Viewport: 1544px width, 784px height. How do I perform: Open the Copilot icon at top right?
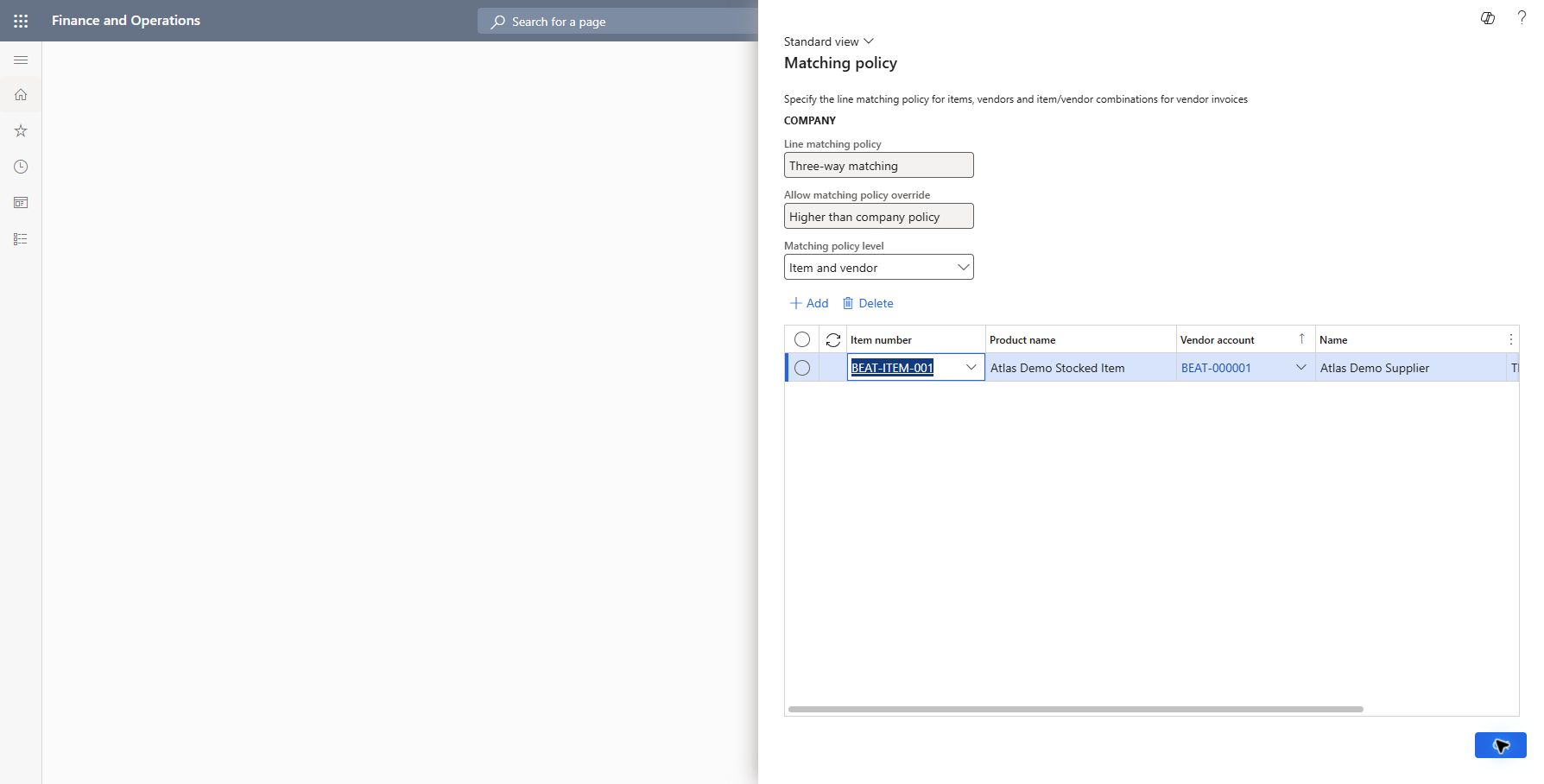pyautogui.click(x=1487, y=18)
